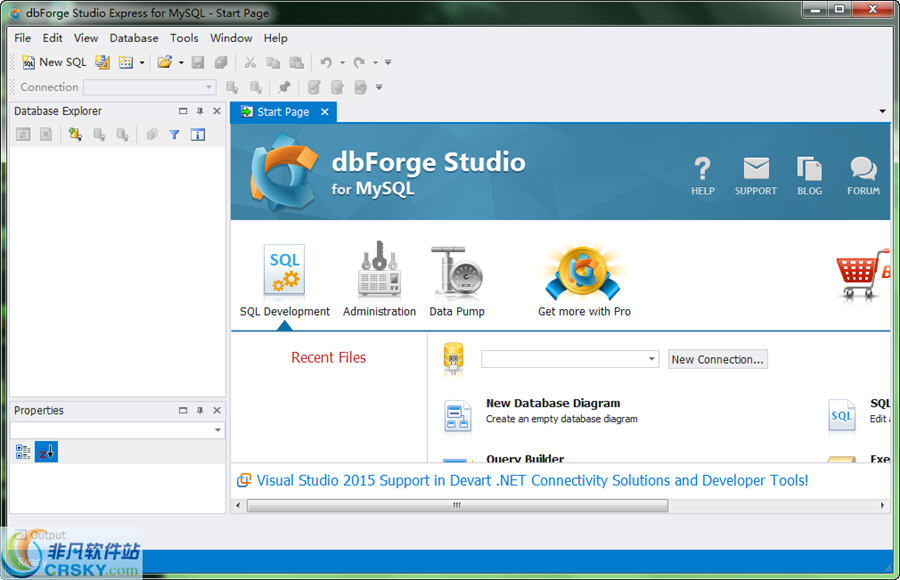Viewport: 900px width, 580px height.
Task: Open the Help menu
Action: pyautogui.click(x=276, y=38)
